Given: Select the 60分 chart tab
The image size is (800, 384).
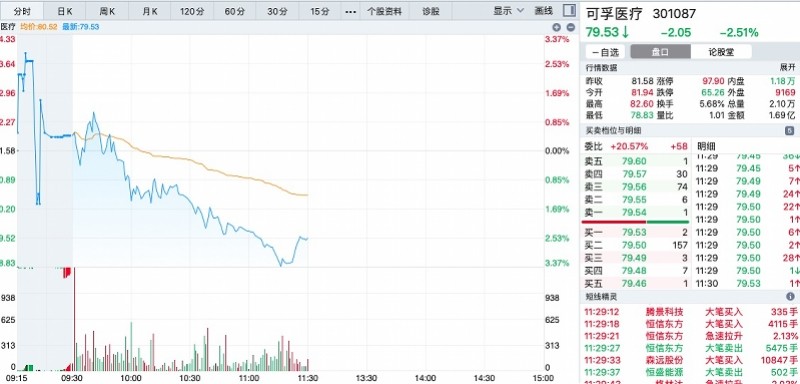Looking at the screenshot, I should (234, 11).
